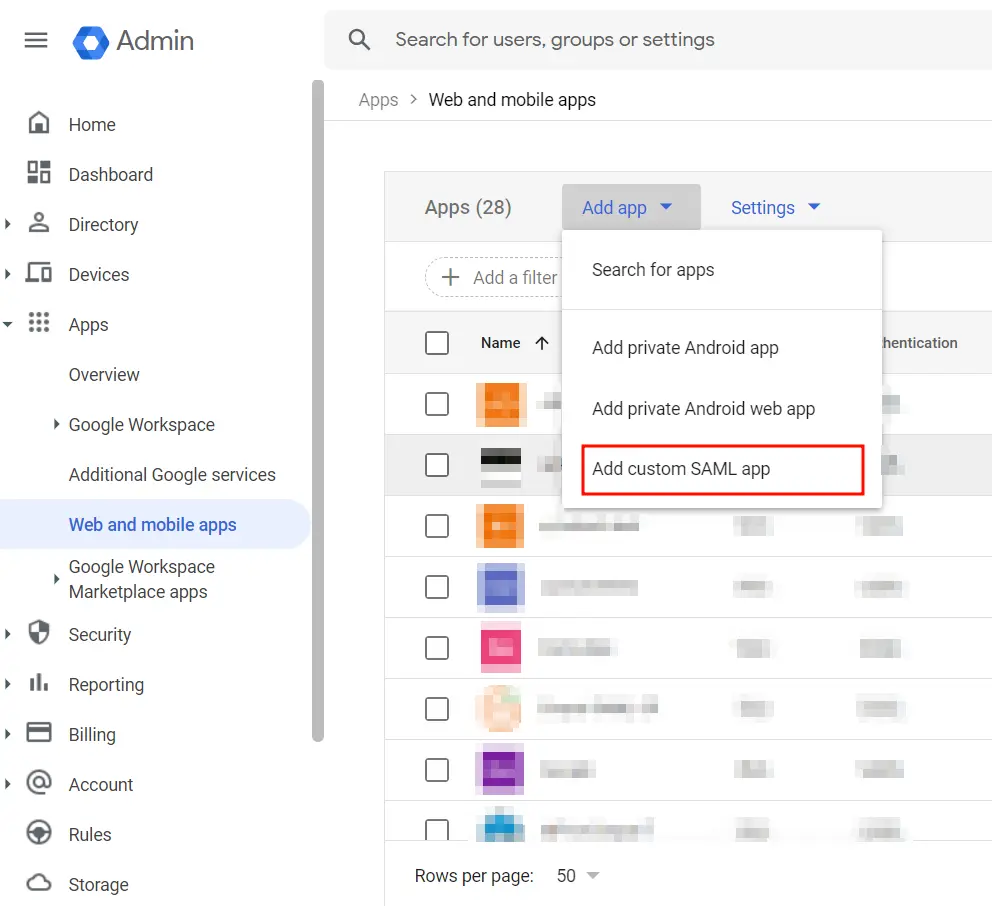
Task: Click the Dashboard tiles icon
Action: pyautogui.click(x=39, y=172)
